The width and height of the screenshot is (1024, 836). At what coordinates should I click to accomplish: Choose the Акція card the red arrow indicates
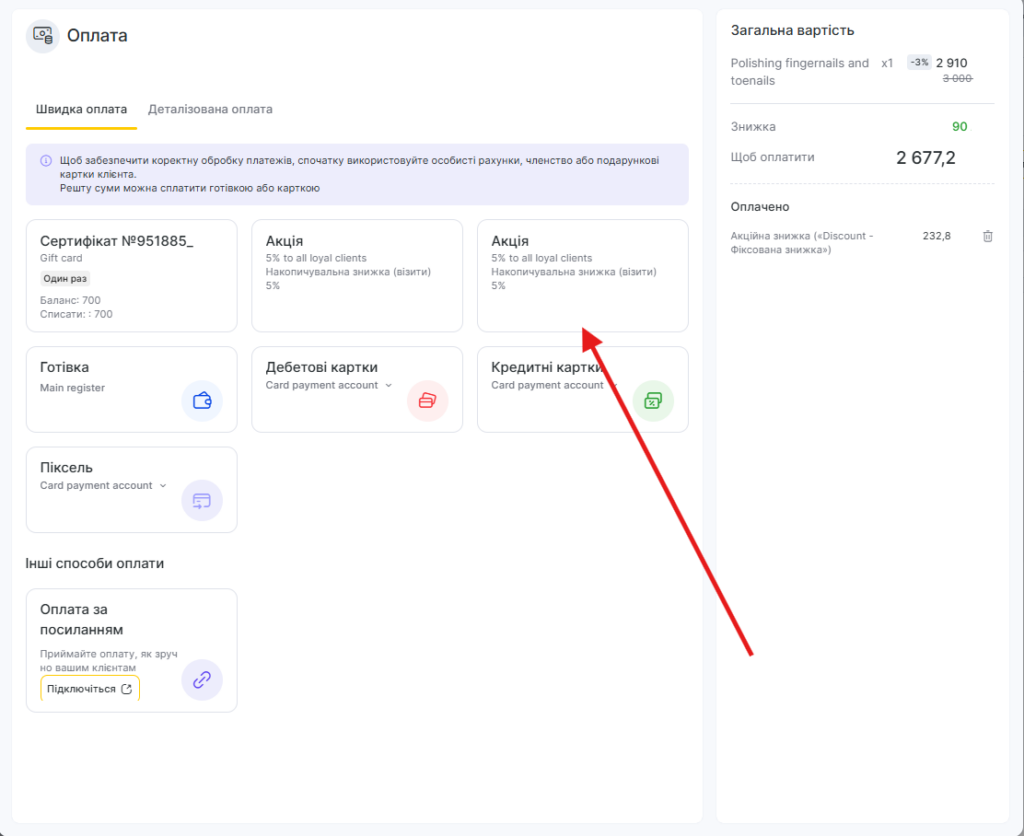click(582, 275)
